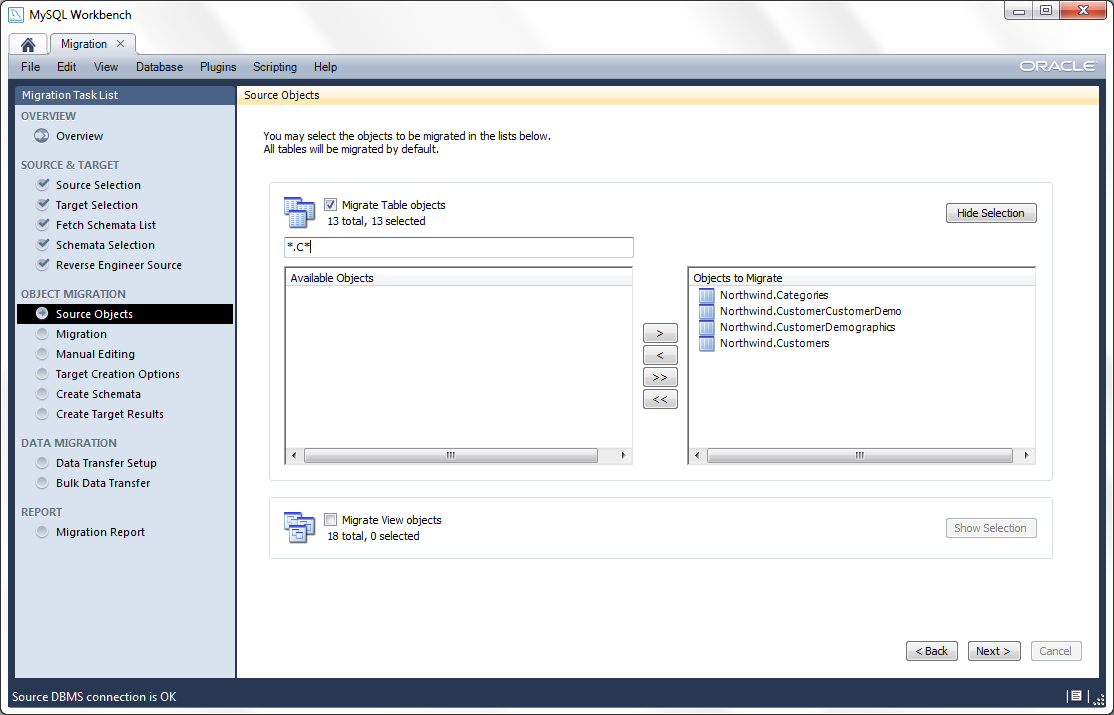1114x715 pixels.
Task: Open the Database menu
Action: (x=159, y=67)
